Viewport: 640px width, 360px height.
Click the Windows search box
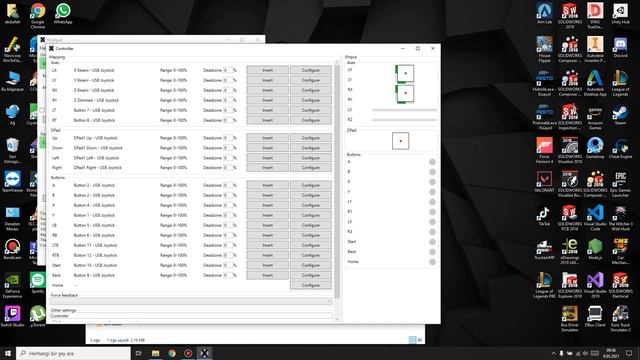tap(73, 353)
